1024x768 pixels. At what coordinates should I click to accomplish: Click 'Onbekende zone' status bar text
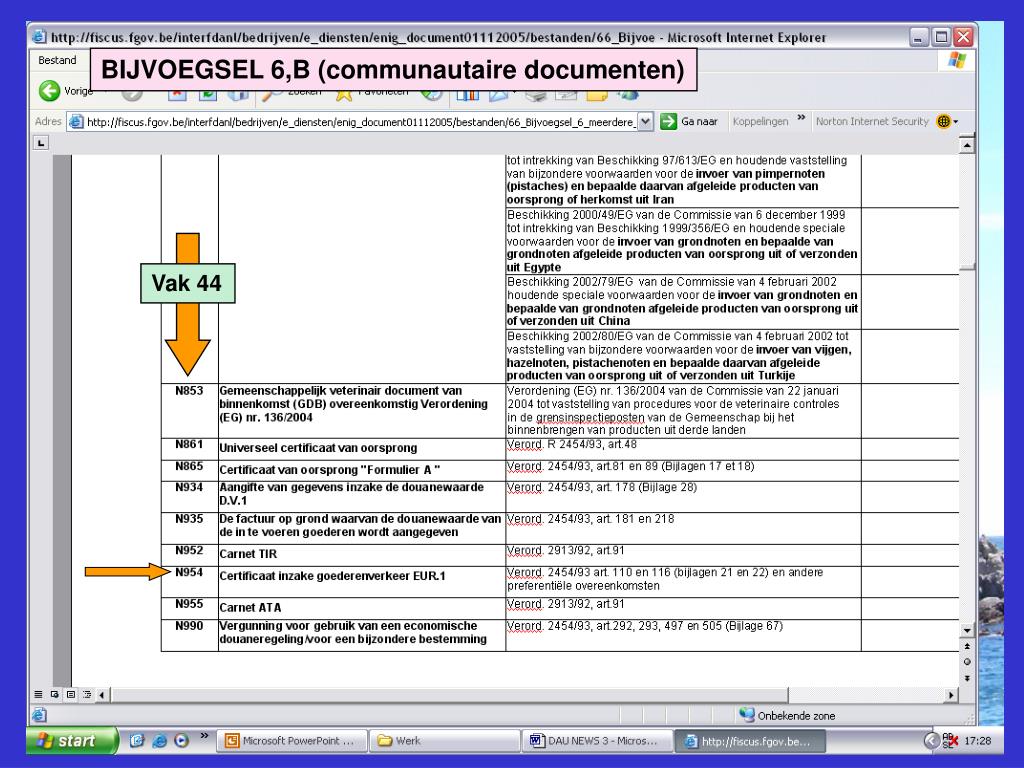796,716
